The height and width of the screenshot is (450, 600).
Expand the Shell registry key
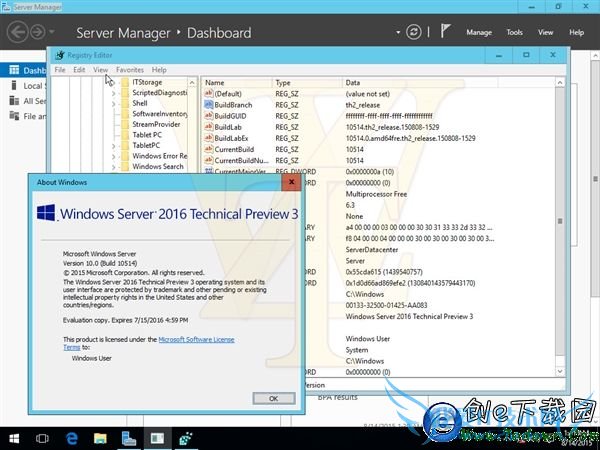pos(113,103)
